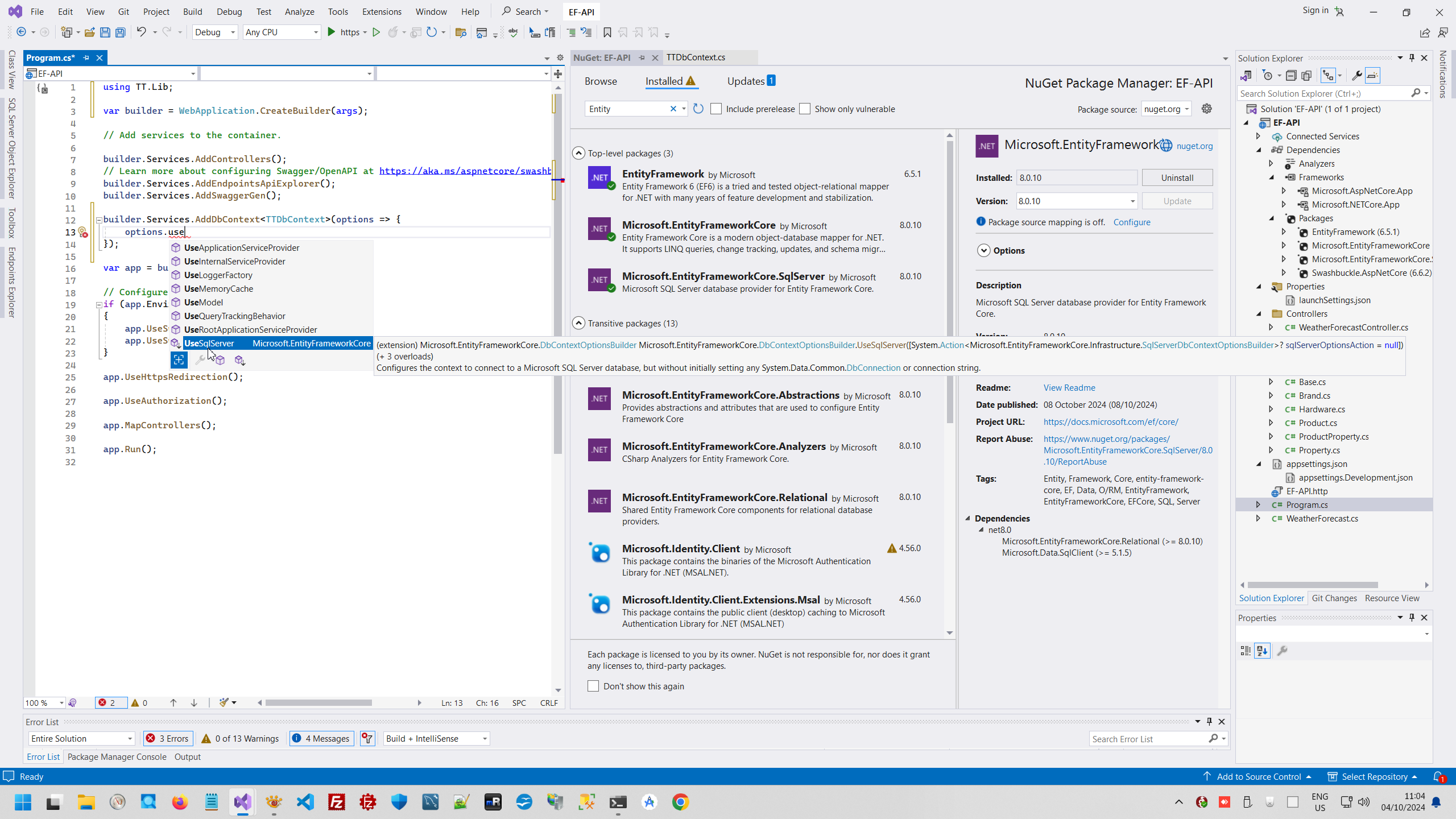The height and width of the screenshot is (819, 1456).
Task: Open the Debug configuration dropdown
Action: pos(215,32)
